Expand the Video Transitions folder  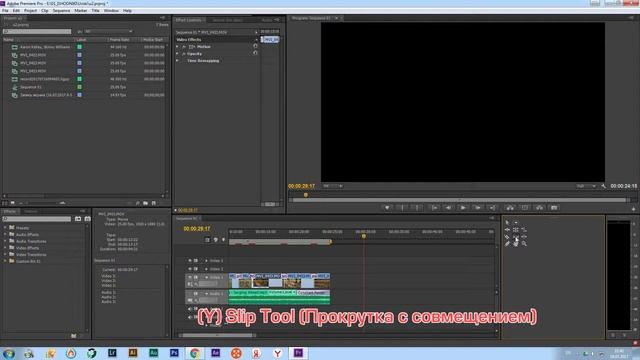(5, 254)
